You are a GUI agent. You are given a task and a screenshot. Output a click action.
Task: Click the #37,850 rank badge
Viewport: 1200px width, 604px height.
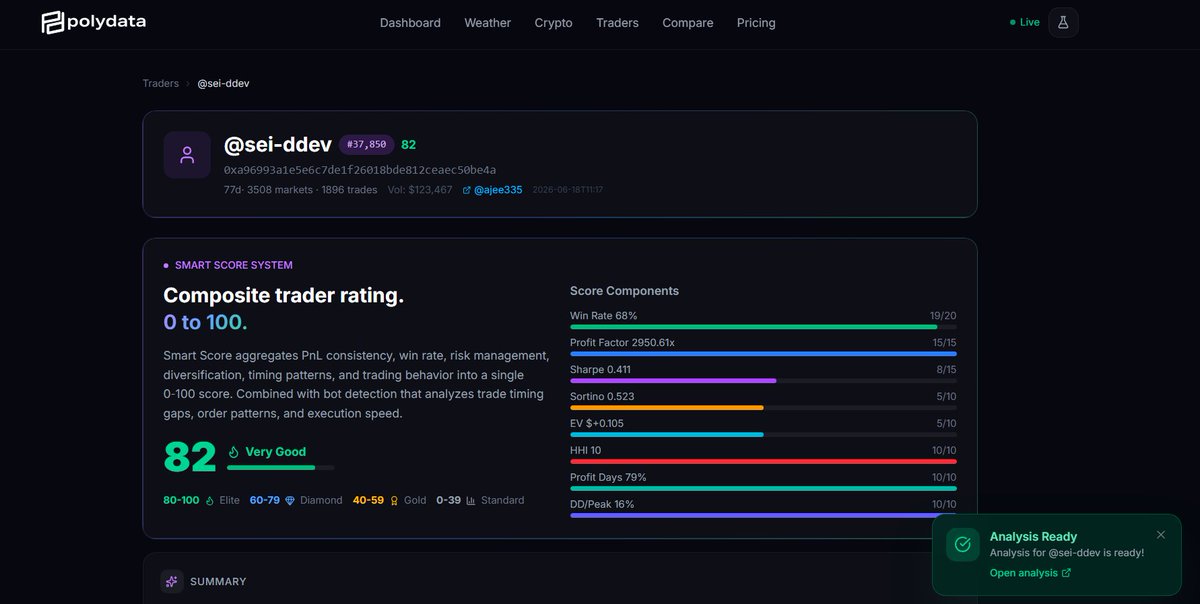[366, 145]
